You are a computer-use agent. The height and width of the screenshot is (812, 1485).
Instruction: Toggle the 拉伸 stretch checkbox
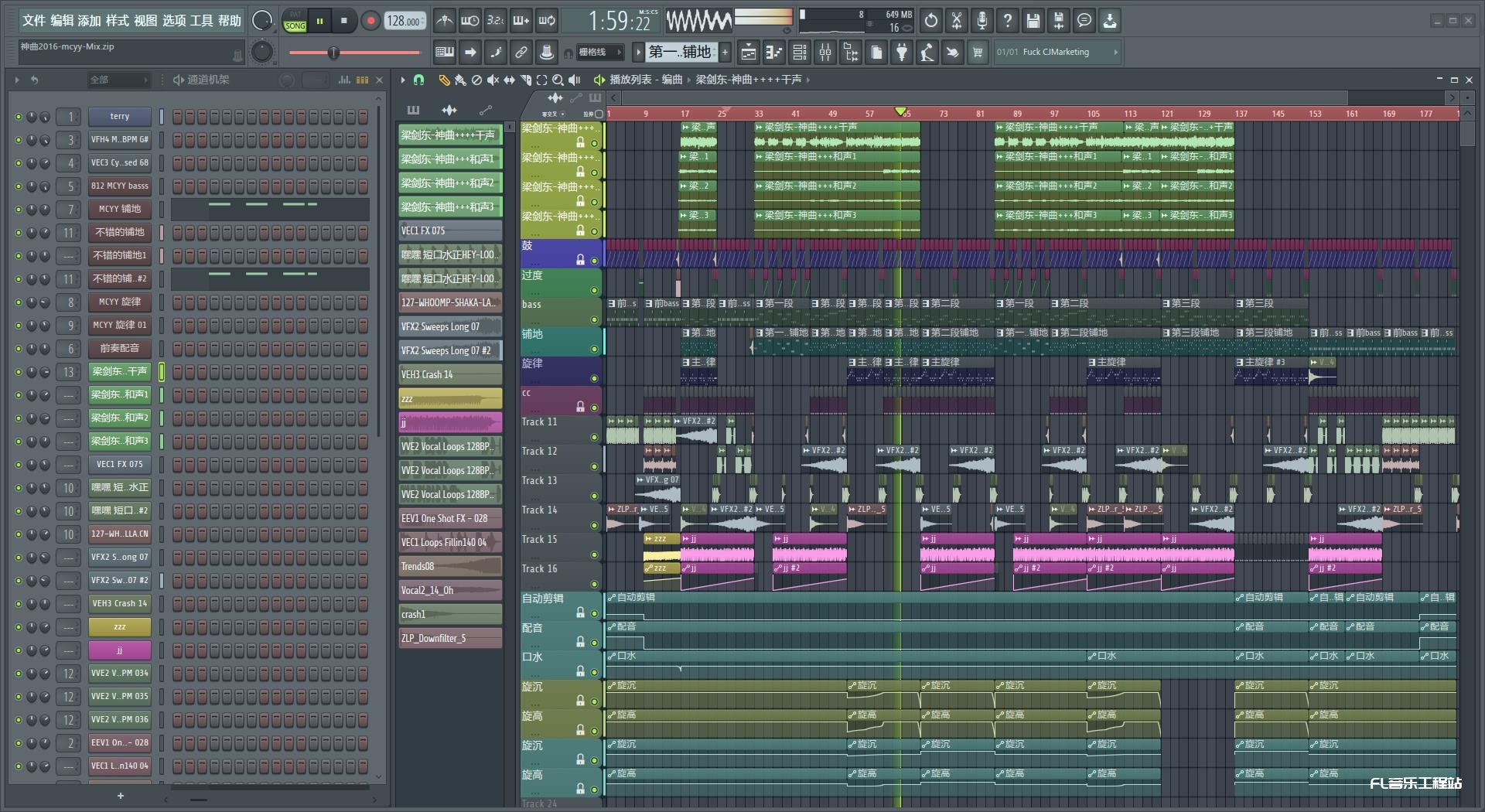(x=599, y=114)
